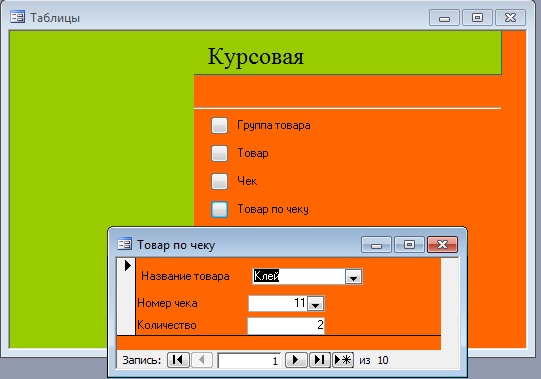541x379 pixels.
Task: Click the Количество input field
Action: tap(286, 325)
